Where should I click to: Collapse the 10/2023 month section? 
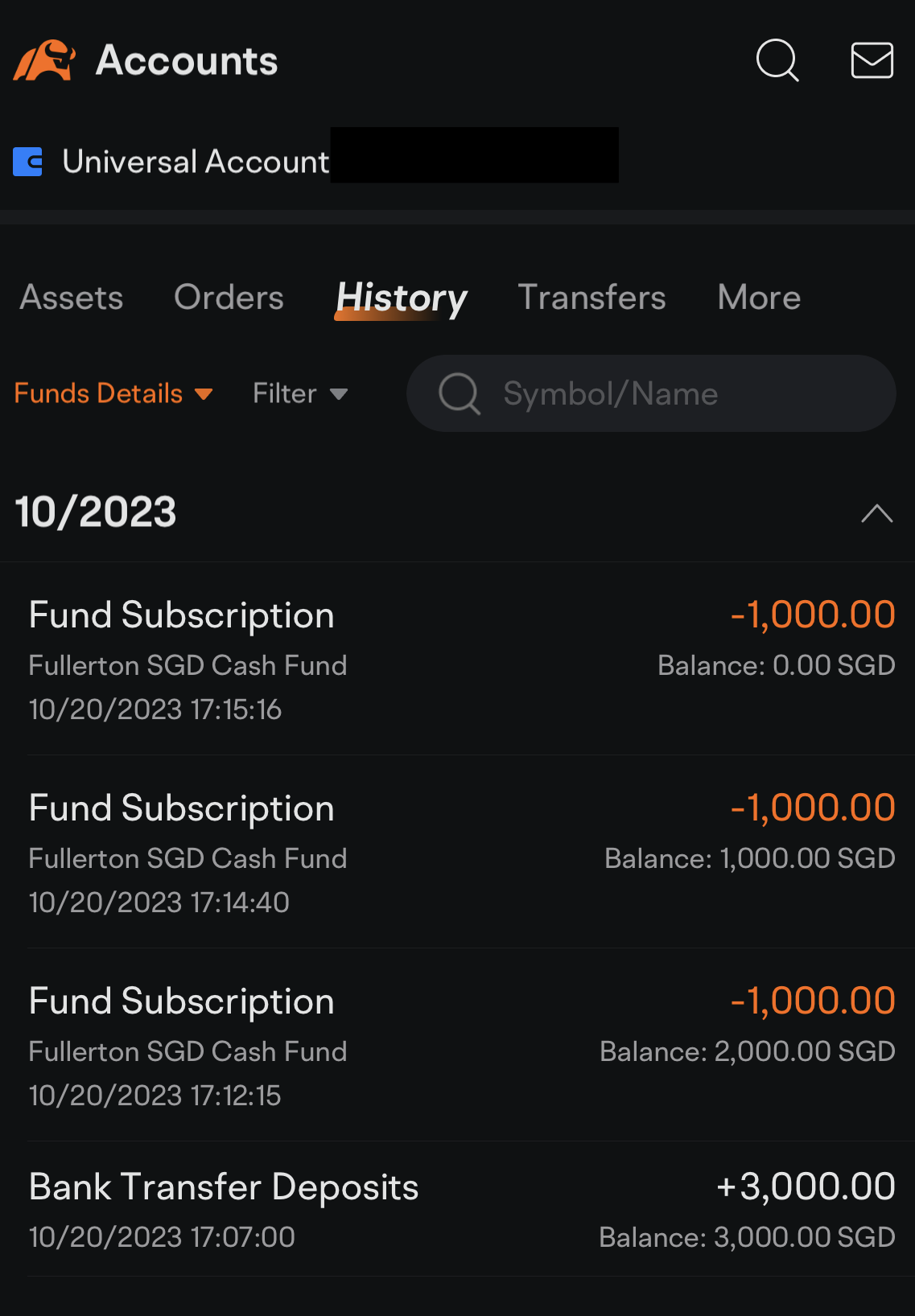click(x=876, y=513)
